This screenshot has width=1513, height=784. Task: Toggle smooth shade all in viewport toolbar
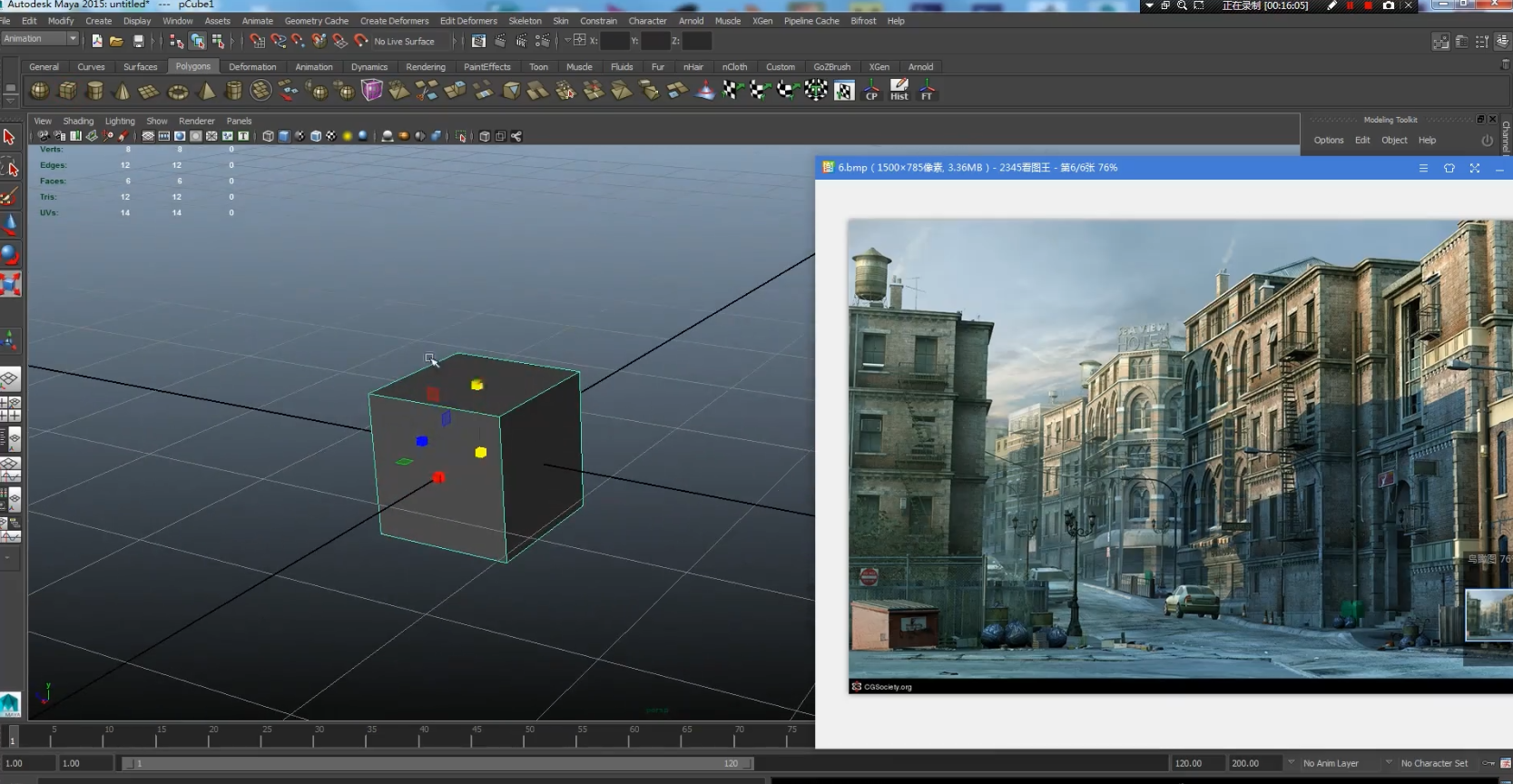(284, 136)
